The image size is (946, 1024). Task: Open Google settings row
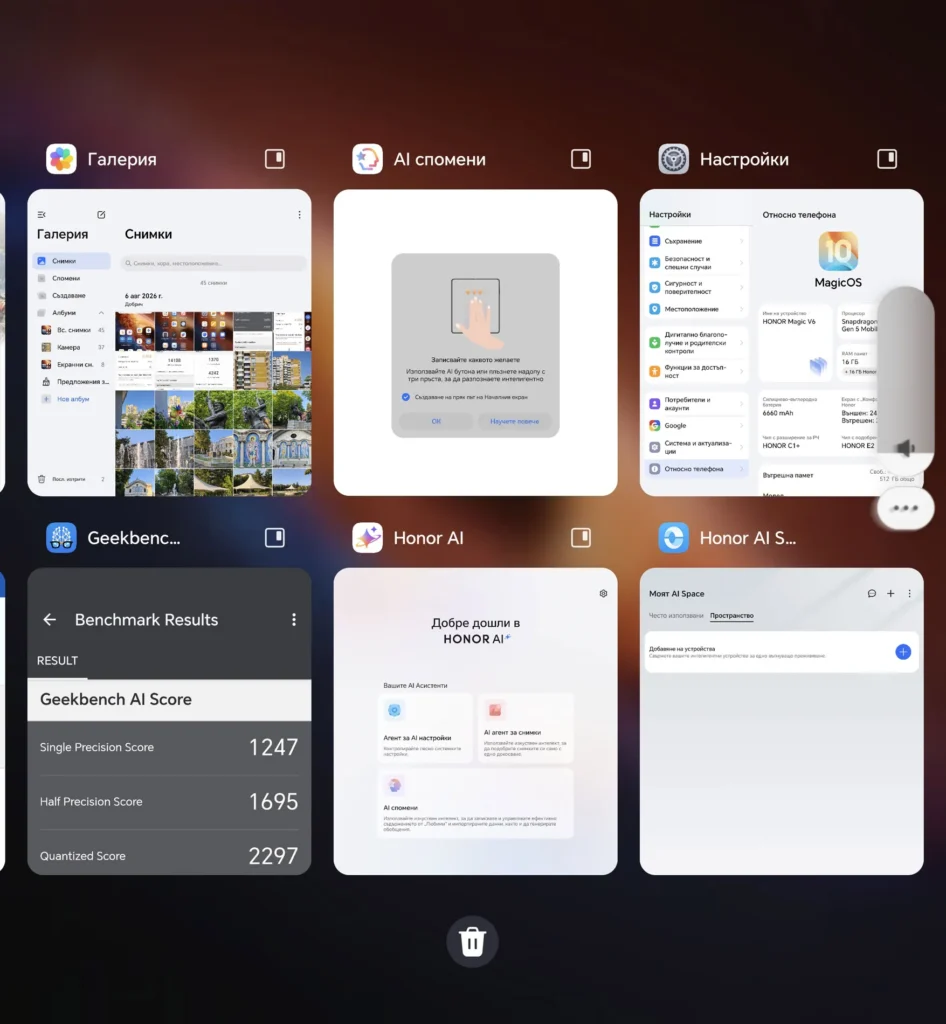click(697, 425)
